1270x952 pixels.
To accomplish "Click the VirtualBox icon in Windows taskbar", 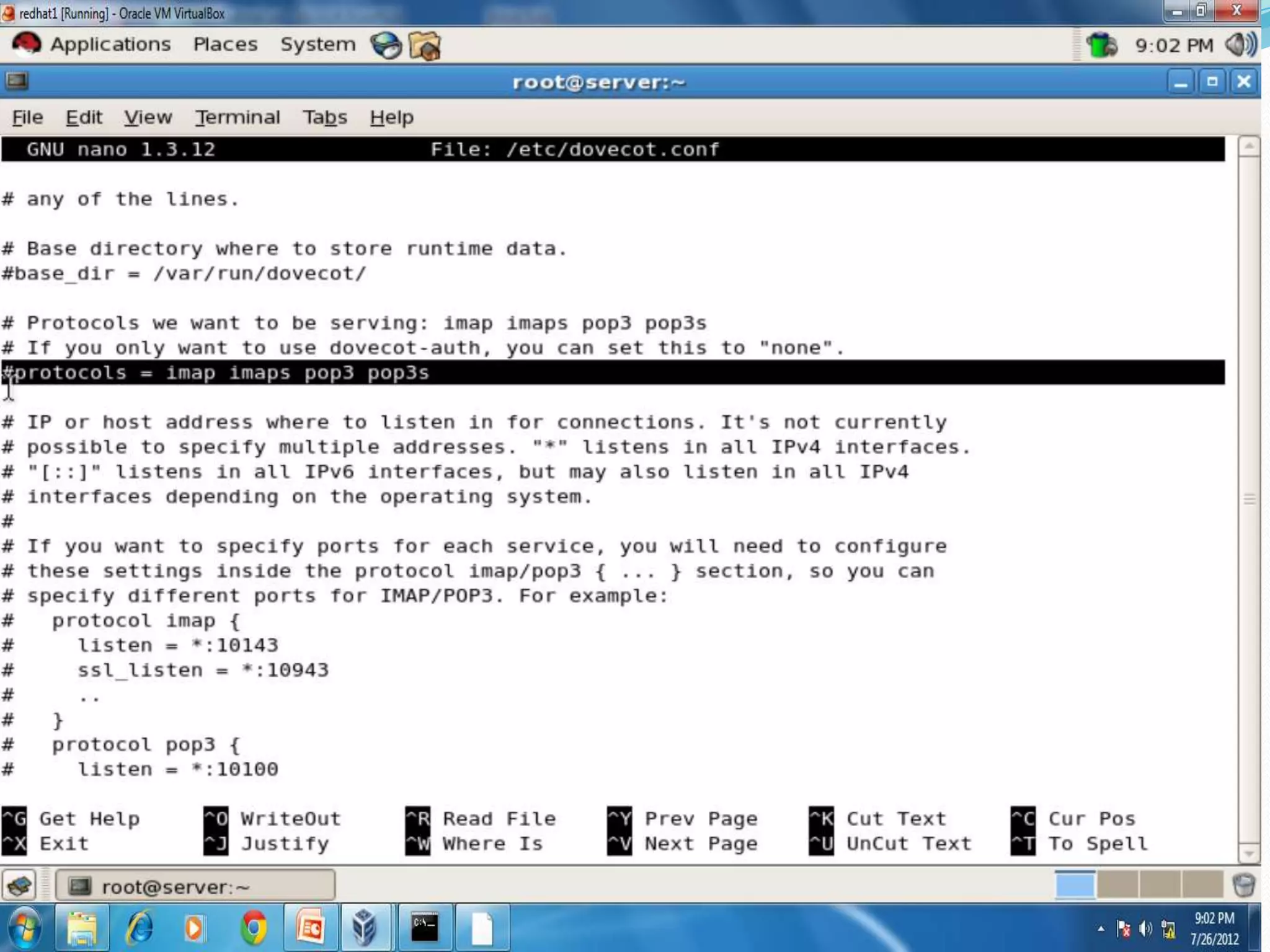I will pos(365,928).
